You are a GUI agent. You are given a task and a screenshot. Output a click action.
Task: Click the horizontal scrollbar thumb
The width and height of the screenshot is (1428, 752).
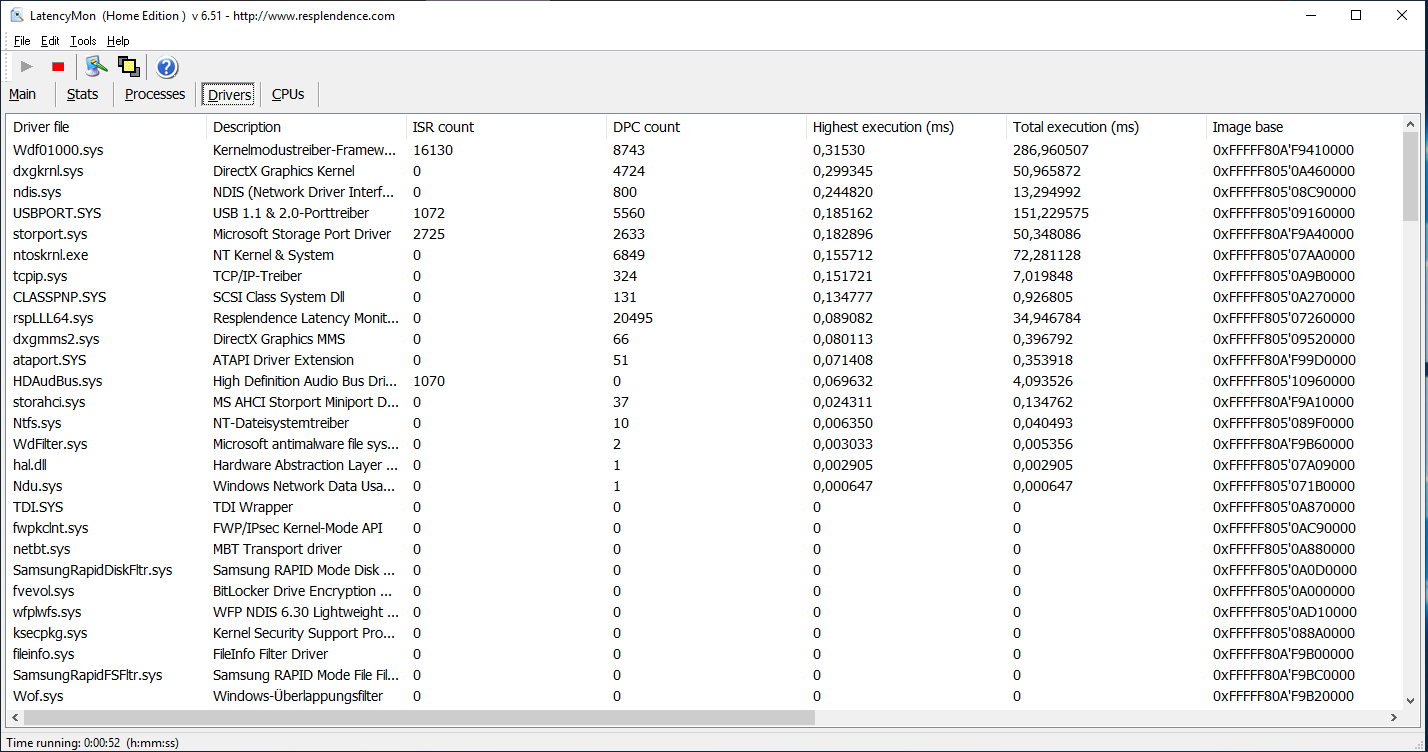[419, 718]
